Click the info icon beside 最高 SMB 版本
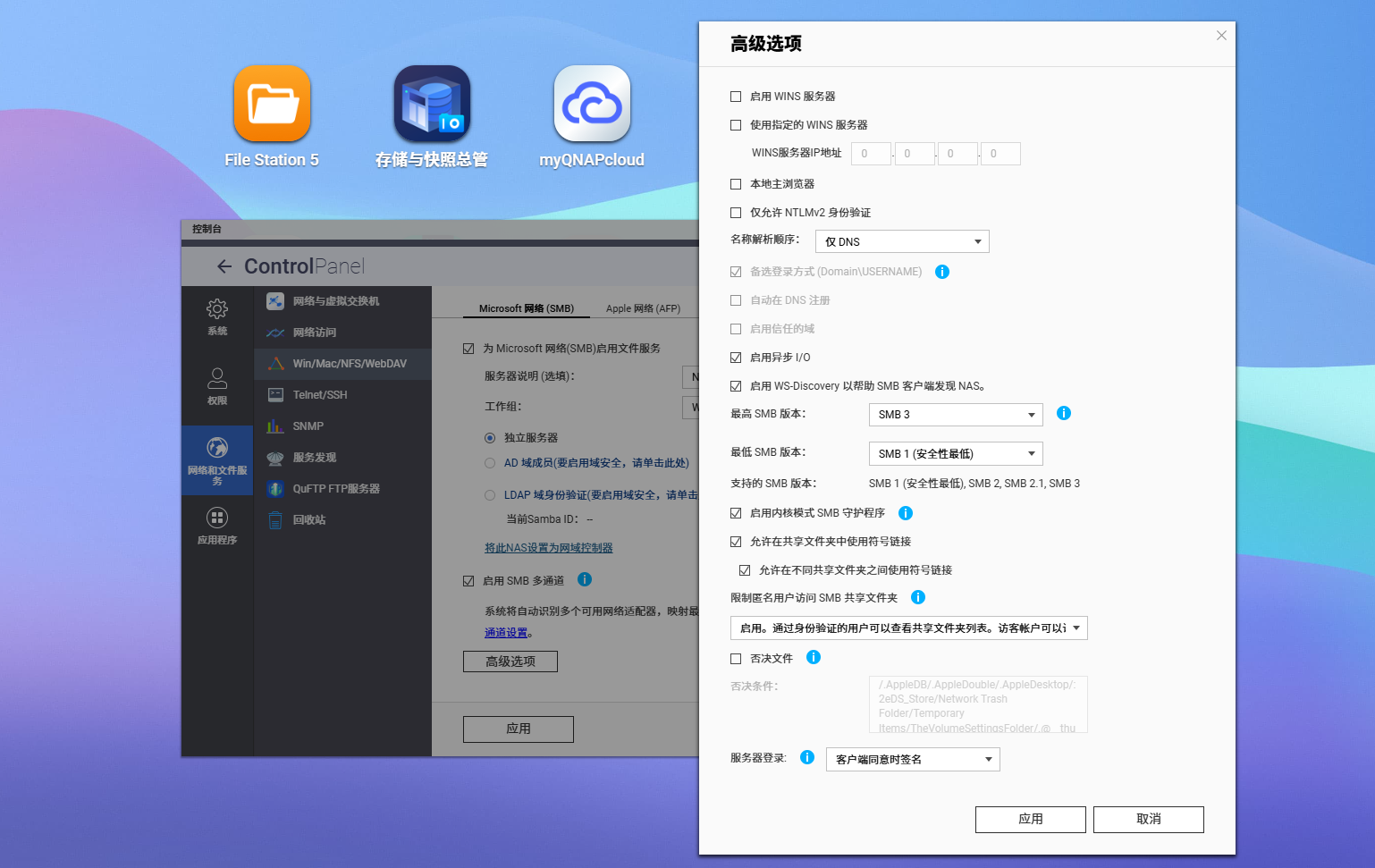1375x868 pixels. (x=1064, y=413)
